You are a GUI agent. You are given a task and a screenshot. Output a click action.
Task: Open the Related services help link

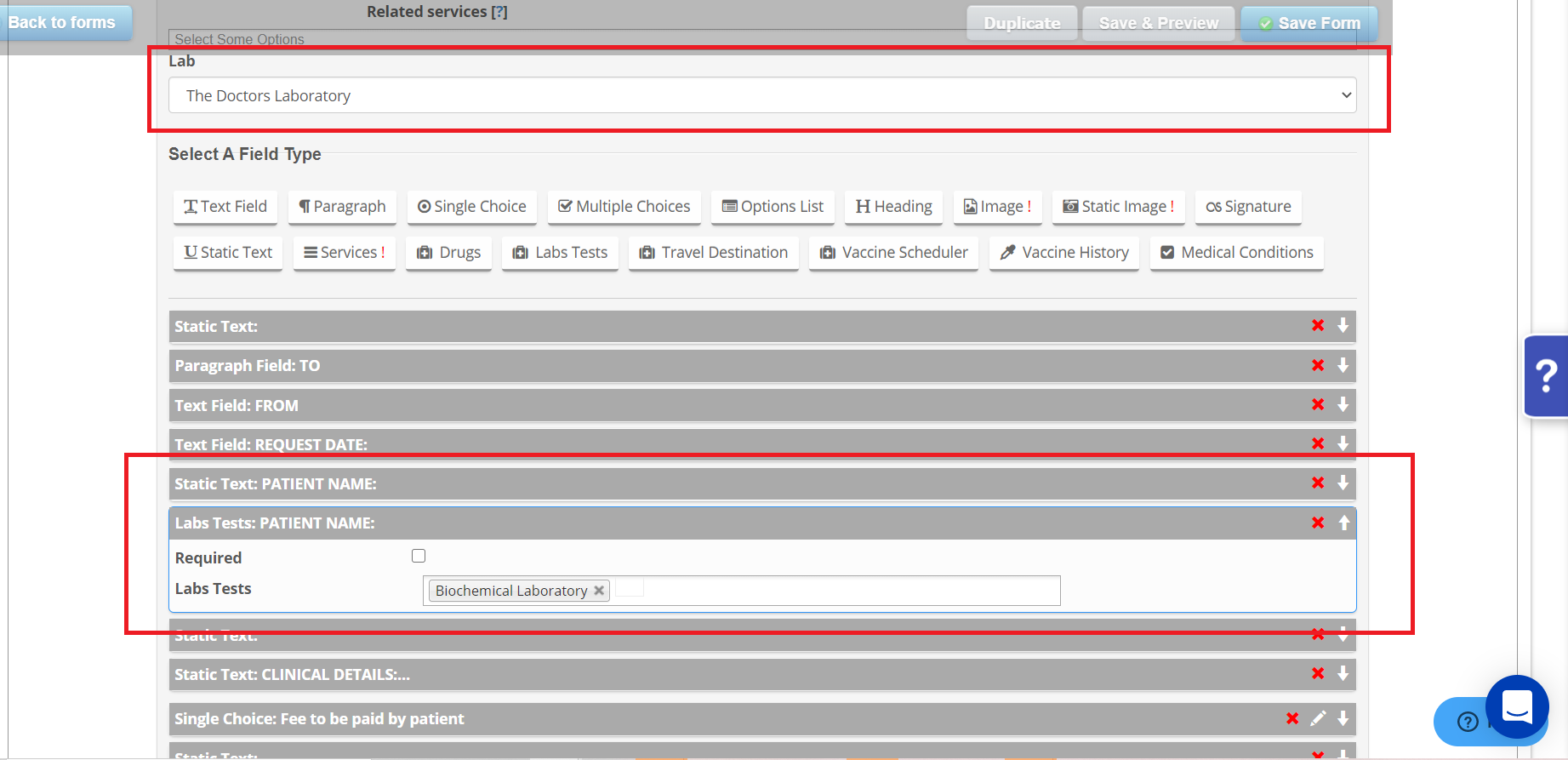pyautogui.click(x=499, y=12)
